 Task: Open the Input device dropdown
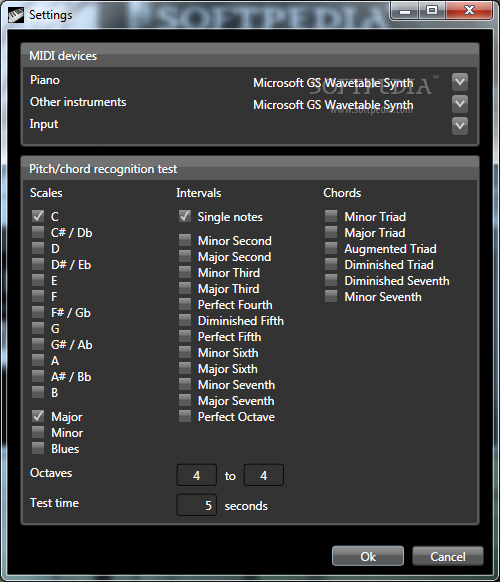[x=460, y=126]
